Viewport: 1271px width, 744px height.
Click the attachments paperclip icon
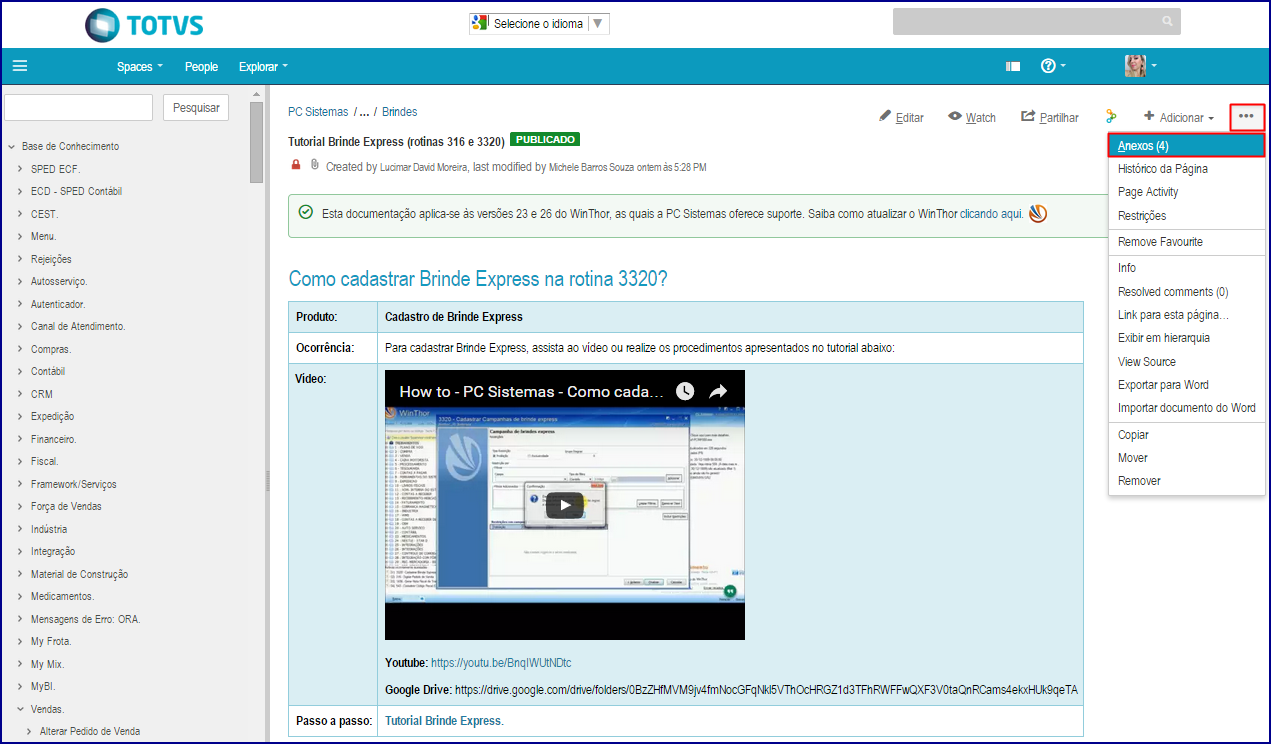314,165
